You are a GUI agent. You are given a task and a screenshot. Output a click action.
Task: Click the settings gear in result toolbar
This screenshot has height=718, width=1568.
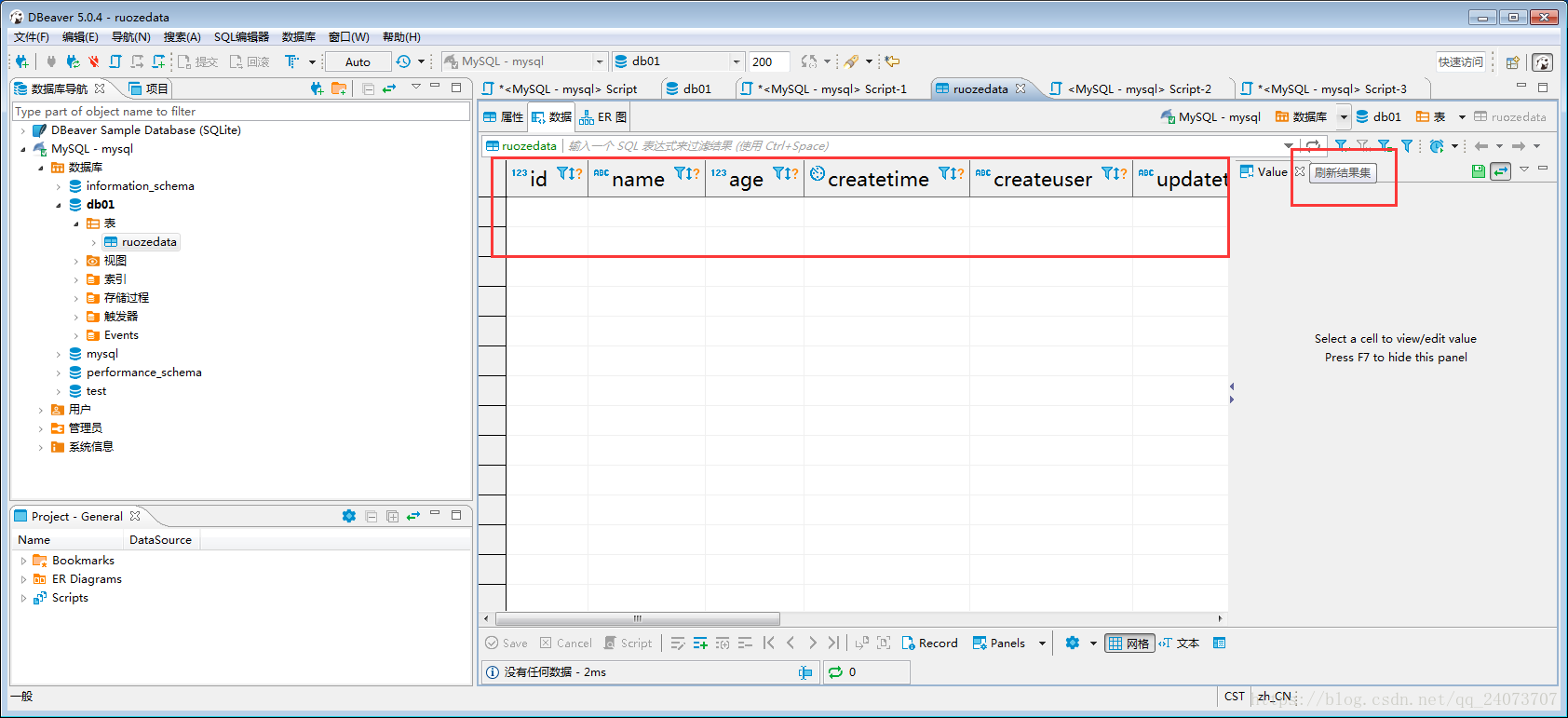coord(1073,643)
